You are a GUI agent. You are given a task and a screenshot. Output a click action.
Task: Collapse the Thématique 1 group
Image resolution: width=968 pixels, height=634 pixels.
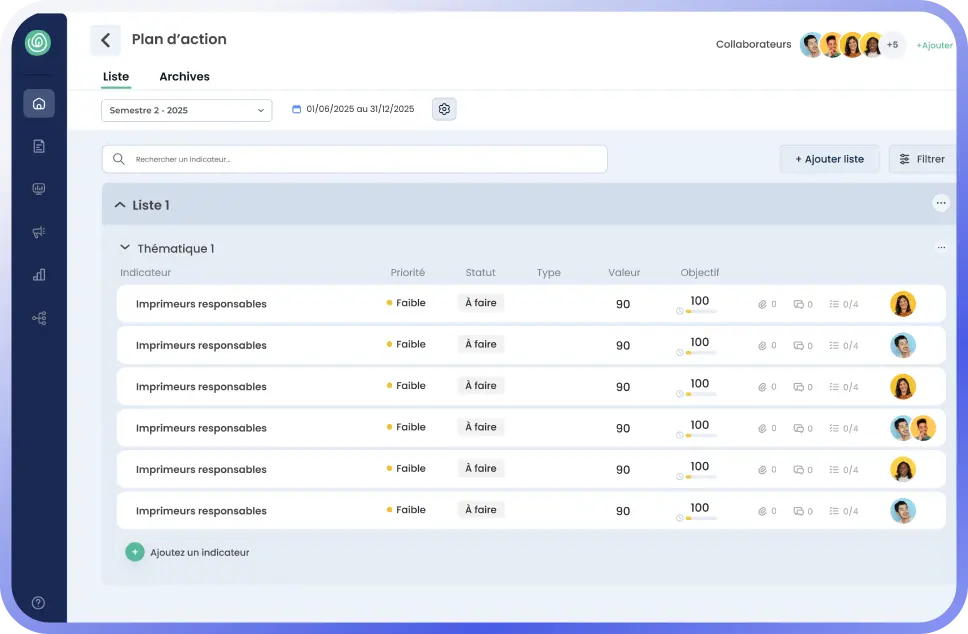pyautogui.click(x=125, y=248)
